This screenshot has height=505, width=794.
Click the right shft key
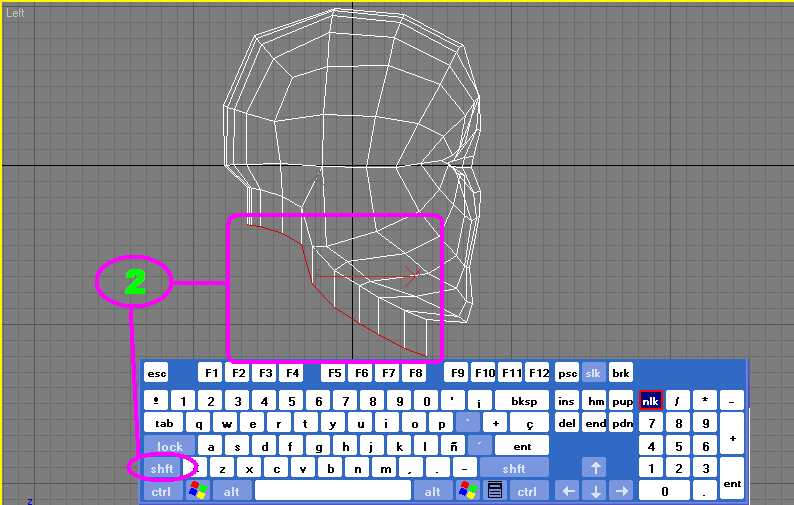[514, 469]
